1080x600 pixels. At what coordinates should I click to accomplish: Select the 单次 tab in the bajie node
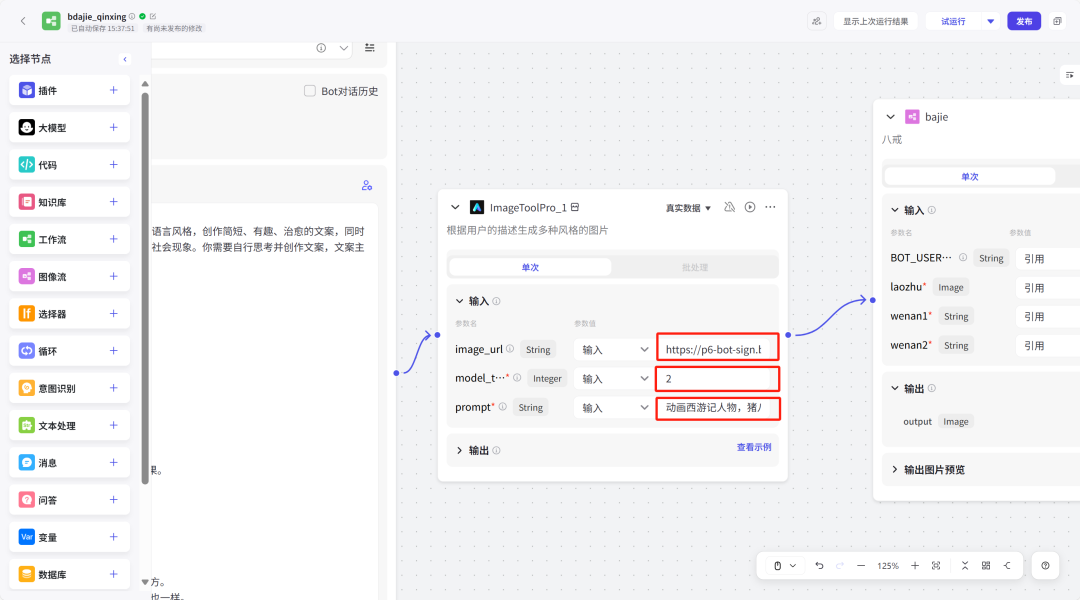[970, 177]
